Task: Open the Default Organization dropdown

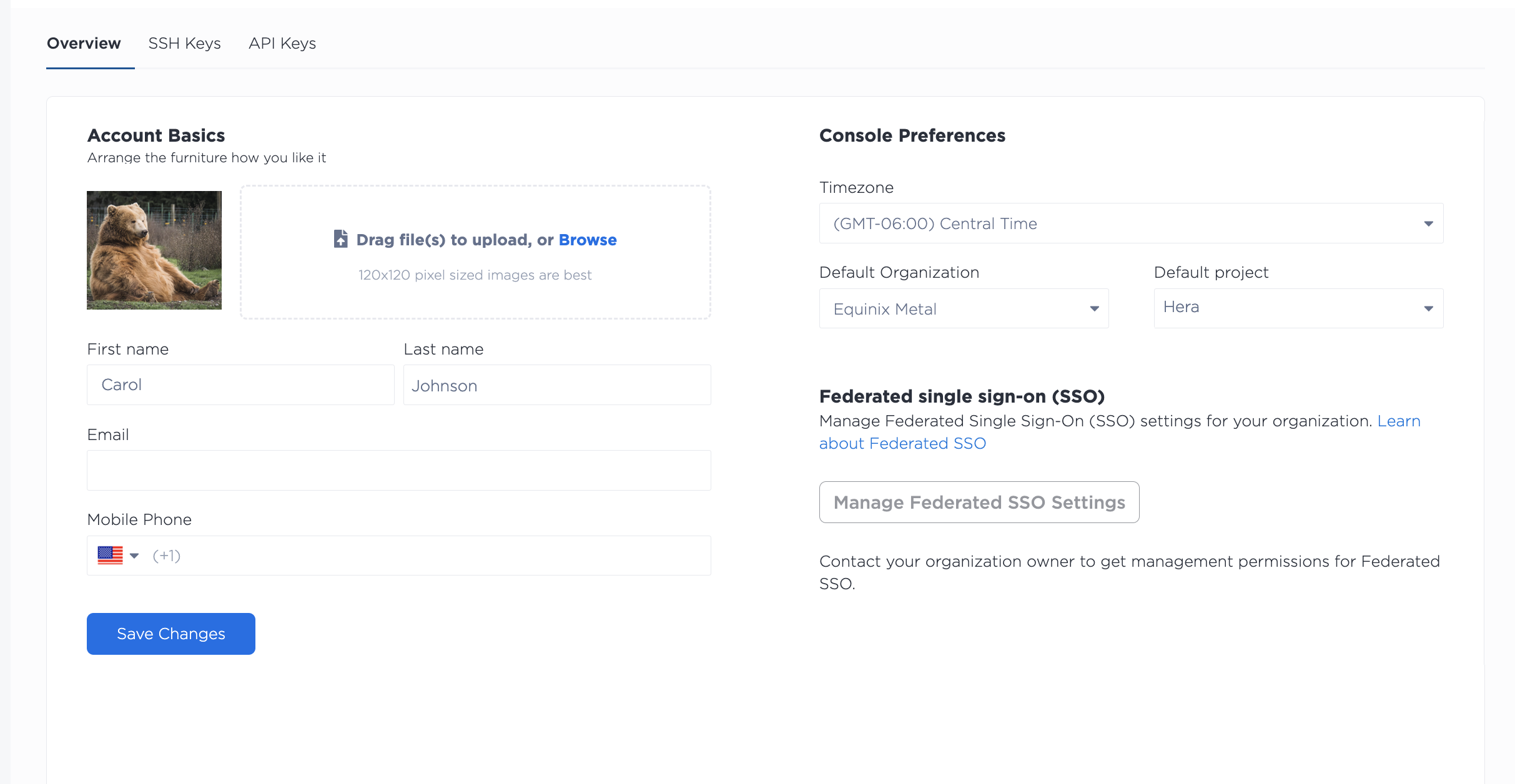Action: coord(964,308)
